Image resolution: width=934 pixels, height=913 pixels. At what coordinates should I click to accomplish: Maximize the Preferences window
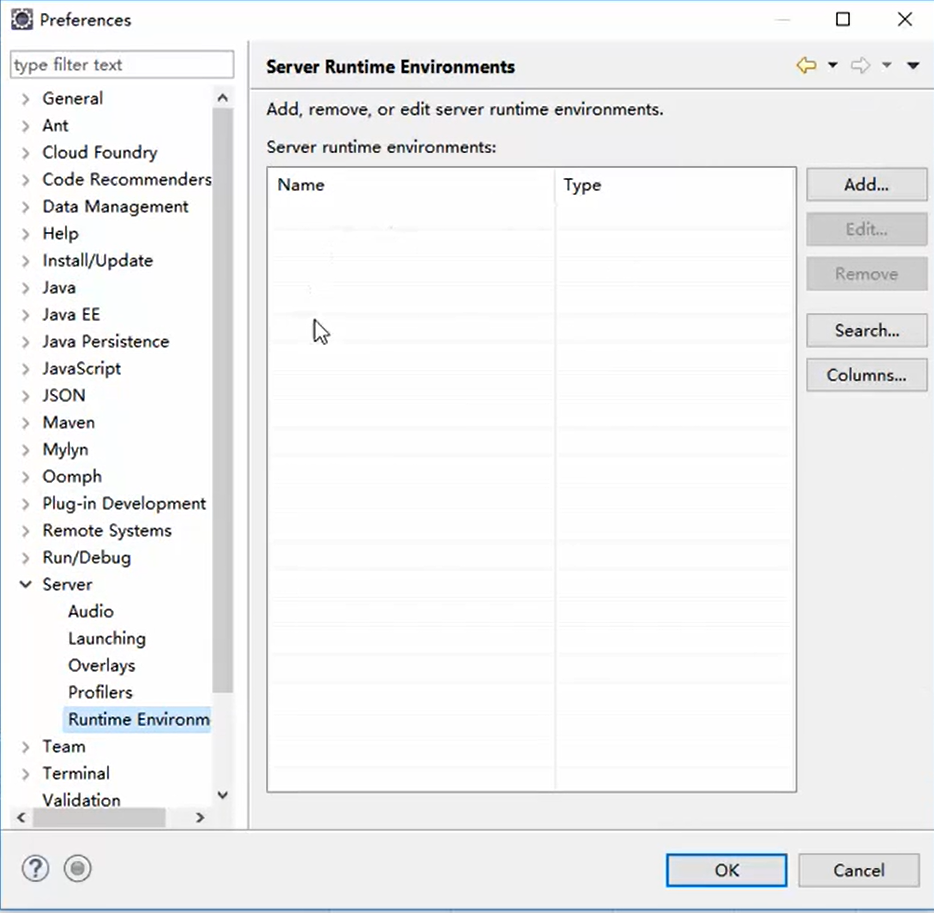coord(843,20)
